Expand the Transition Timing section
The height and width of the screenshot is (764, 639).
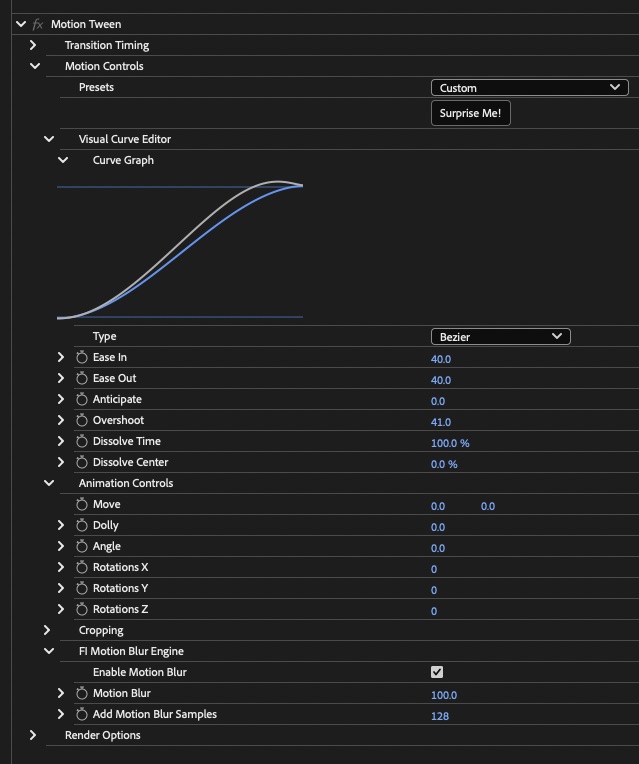click(33, 45)
